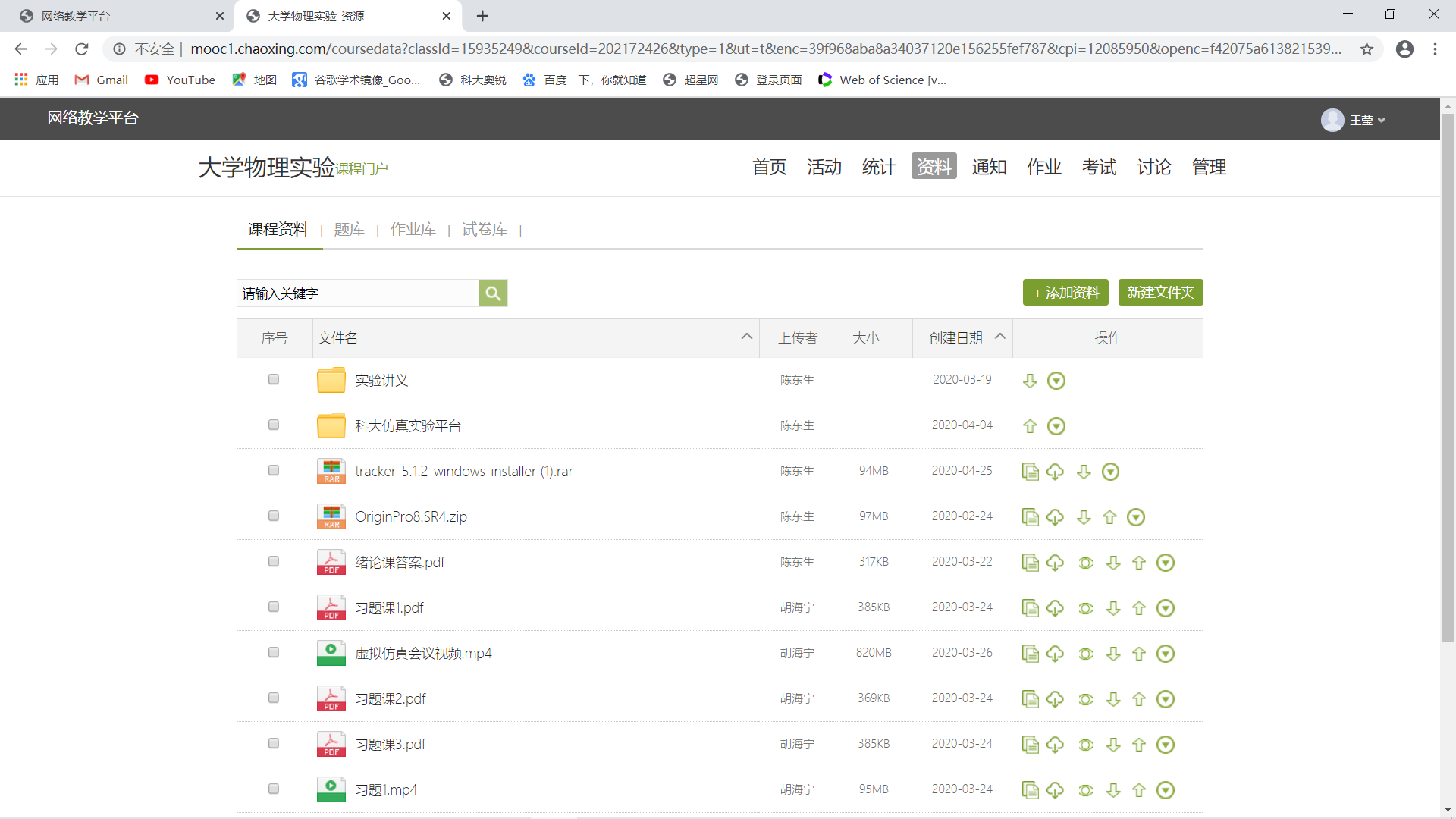
Task: Click the 添加资料 button
Action: (x=1065, y=293)
